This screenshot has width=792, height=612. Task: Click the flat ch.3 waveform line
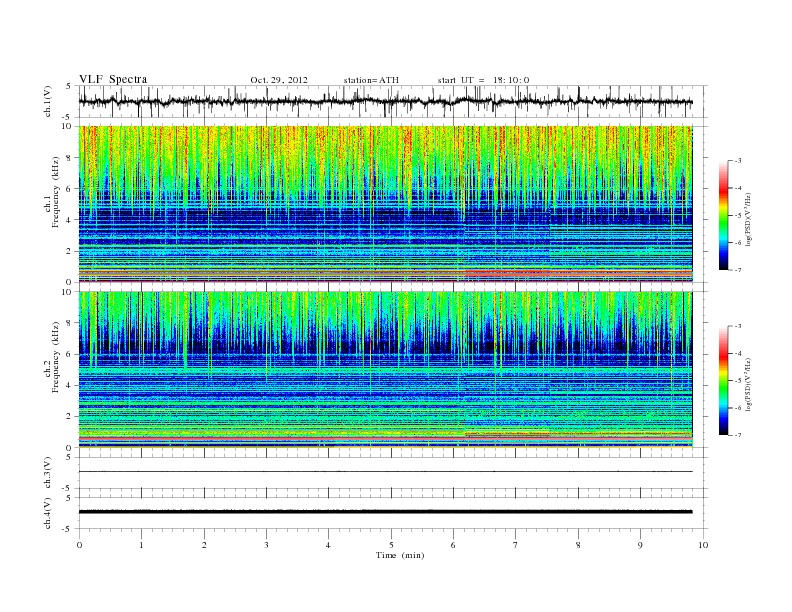pyautogui.click(x=385, y=472)
